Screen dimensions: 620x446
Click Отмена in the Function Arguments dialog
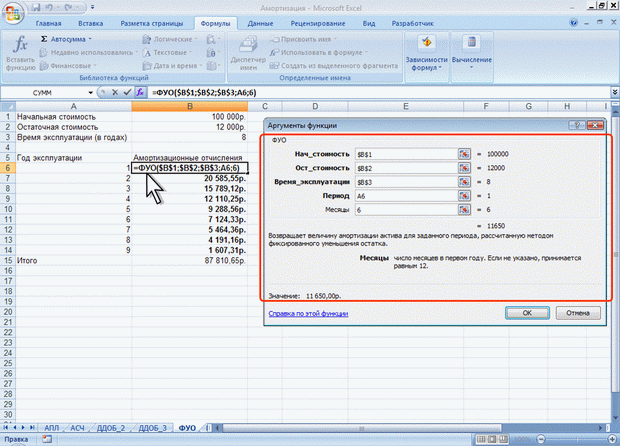coord(578,313)
